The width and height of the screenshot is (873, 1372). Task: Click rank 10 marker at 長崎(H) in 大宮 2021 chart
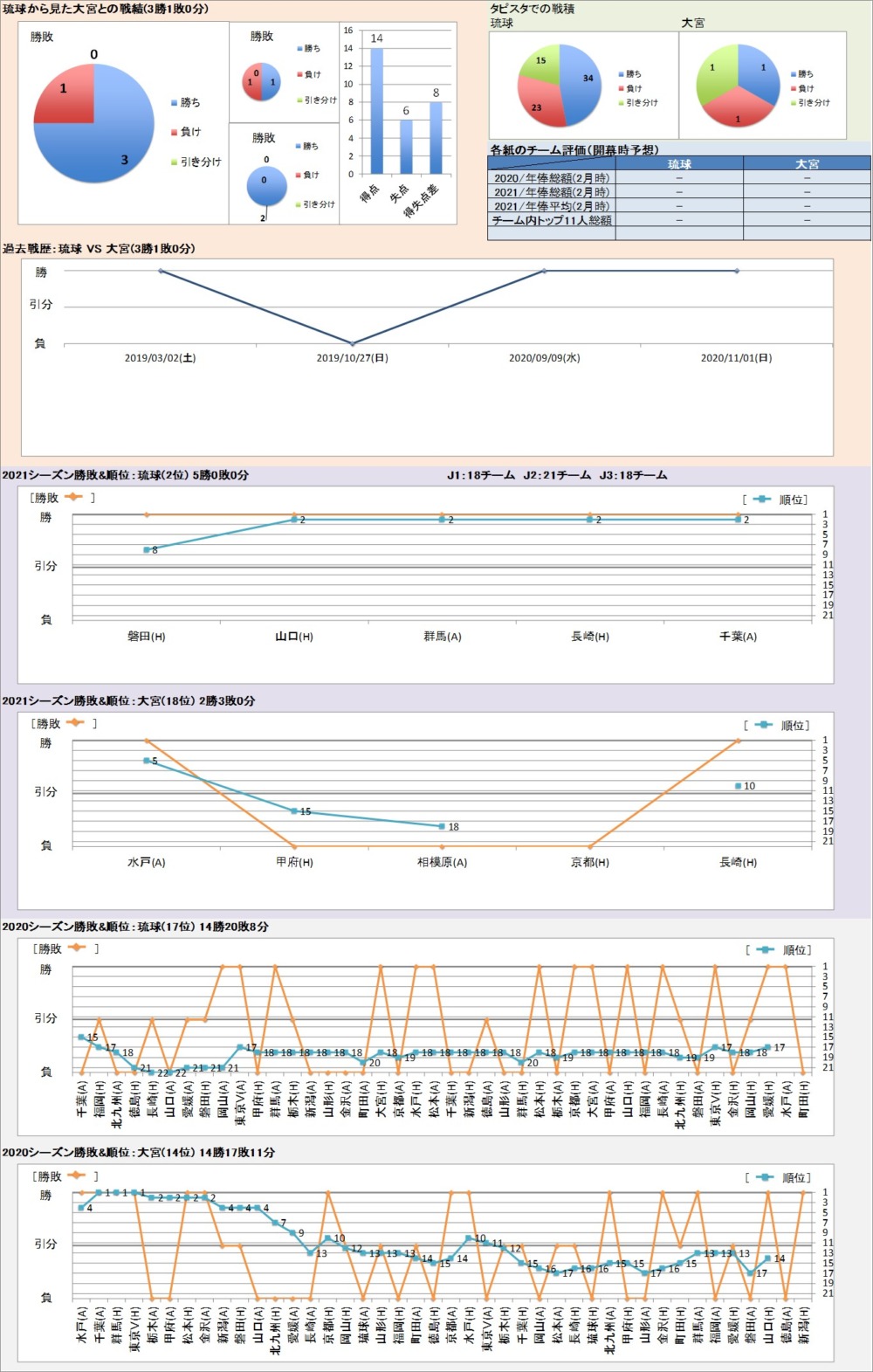(739, 786)
